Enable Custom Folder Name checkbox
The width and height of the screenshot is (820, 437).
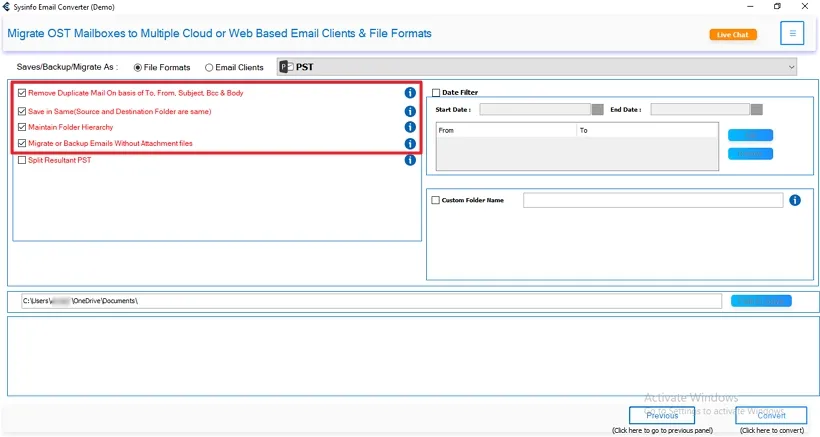point(436,200)
